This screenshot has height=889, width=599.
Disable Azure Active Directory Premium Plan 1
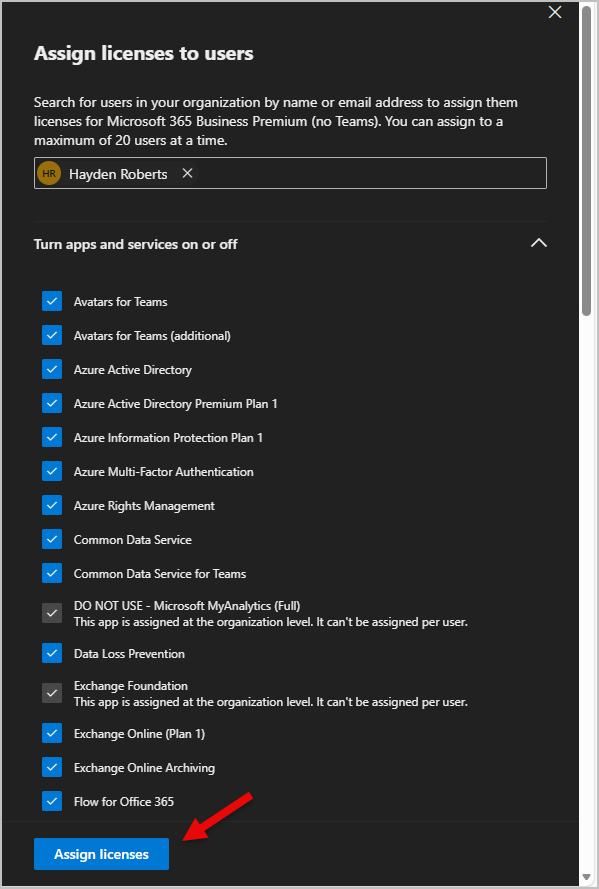pyautogui.click(x=51, y=403)
